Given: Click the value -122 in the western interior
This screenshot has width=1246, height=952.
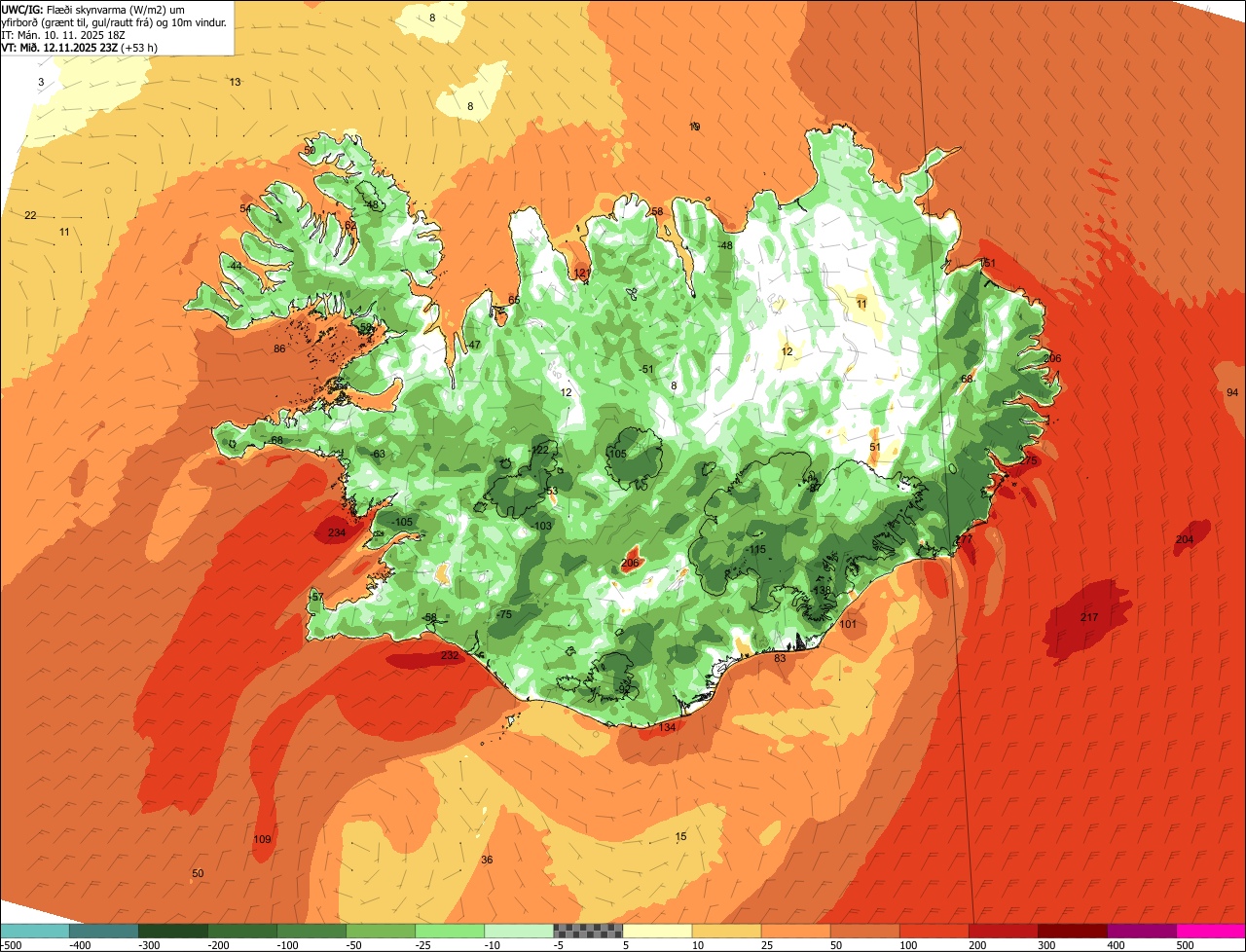Looking at the screenshot, I should pos(540,450).
